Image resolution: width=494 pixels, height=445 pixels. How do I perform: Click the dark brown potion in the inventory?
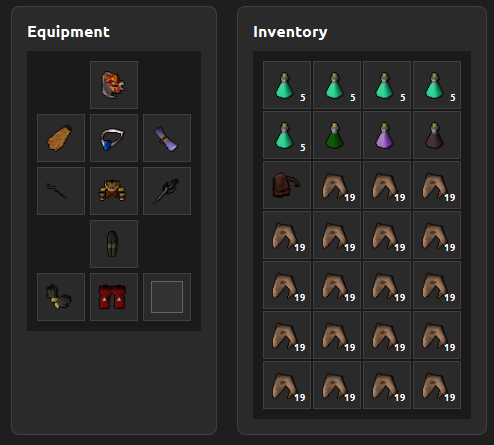437,135
